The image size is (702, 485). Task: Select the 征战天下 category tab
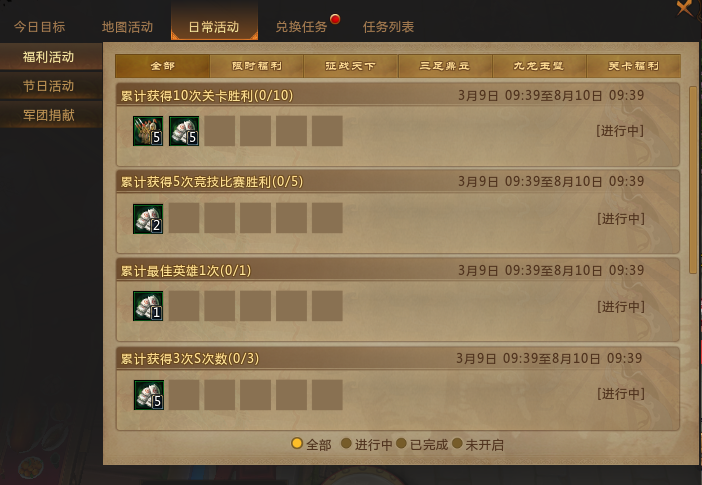pyautogui.click(x=351, y=66)
